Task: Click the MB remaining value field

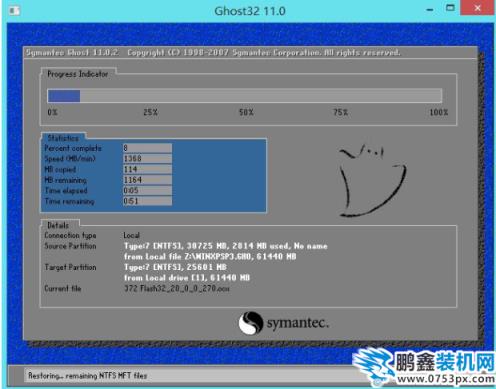Action: point(147,180)
